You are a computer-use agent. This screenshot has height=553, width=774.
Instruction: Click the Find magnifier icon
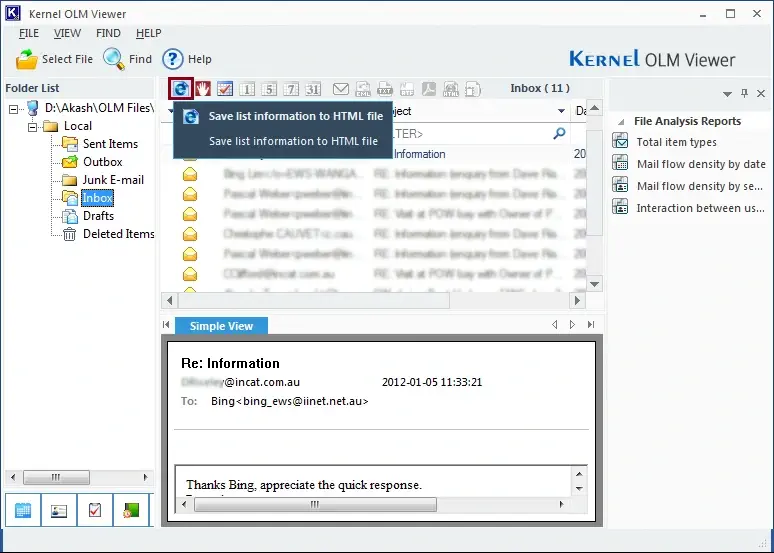[x=114, y=59]
